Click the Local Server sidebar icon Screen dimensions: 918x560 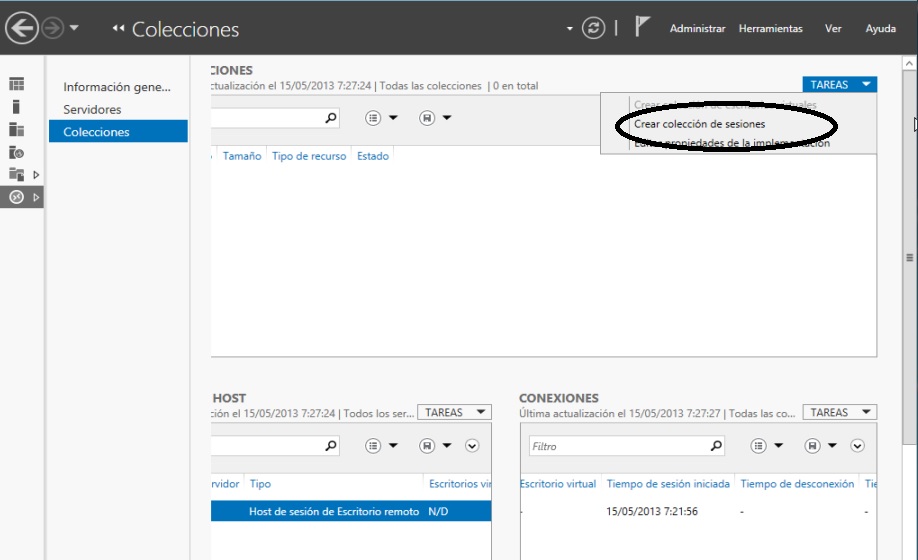pos(17,107)
